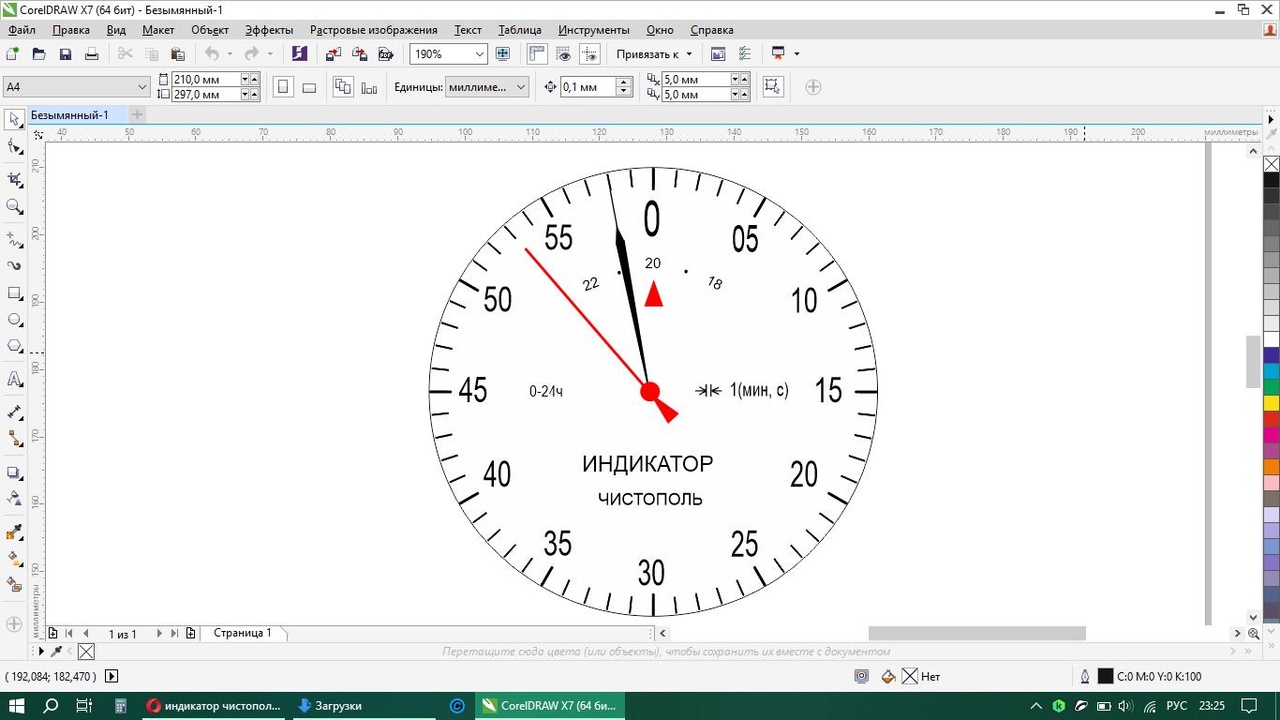
Task: Select the Text tool
Action: point(15,380)
